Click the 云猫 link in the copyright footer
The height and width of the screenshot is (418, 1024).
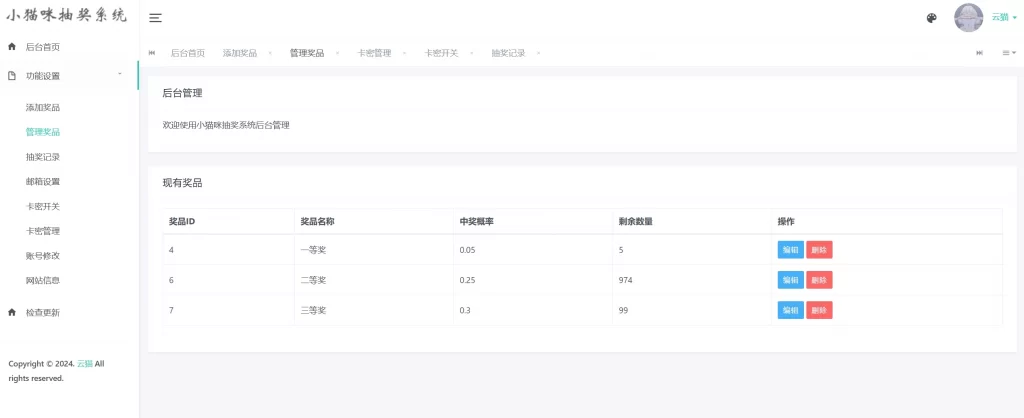[x=85, y=364]
